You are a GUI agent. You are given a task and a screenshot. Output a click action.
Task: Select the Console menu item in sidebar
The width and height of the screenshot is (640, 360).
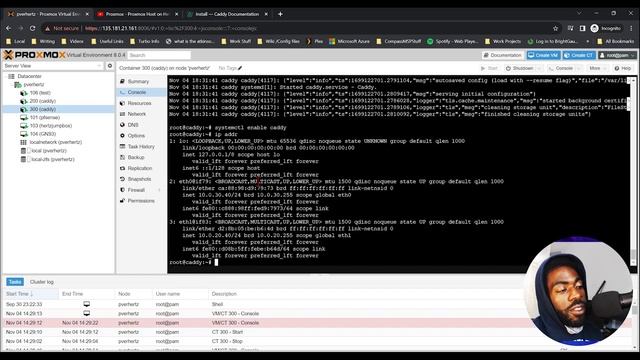coord(137,92)
